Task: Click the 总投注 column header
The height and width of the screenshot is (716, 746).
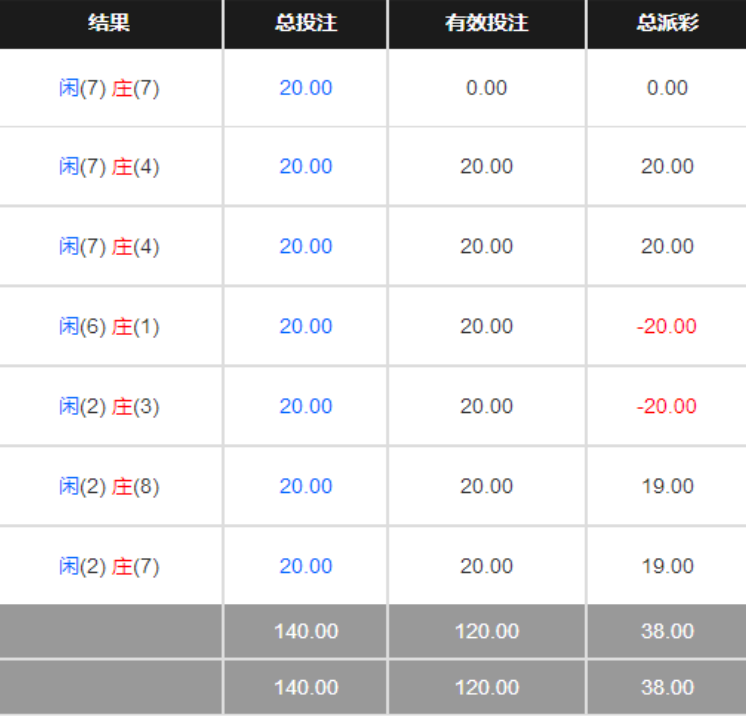Action: [306, 22]
